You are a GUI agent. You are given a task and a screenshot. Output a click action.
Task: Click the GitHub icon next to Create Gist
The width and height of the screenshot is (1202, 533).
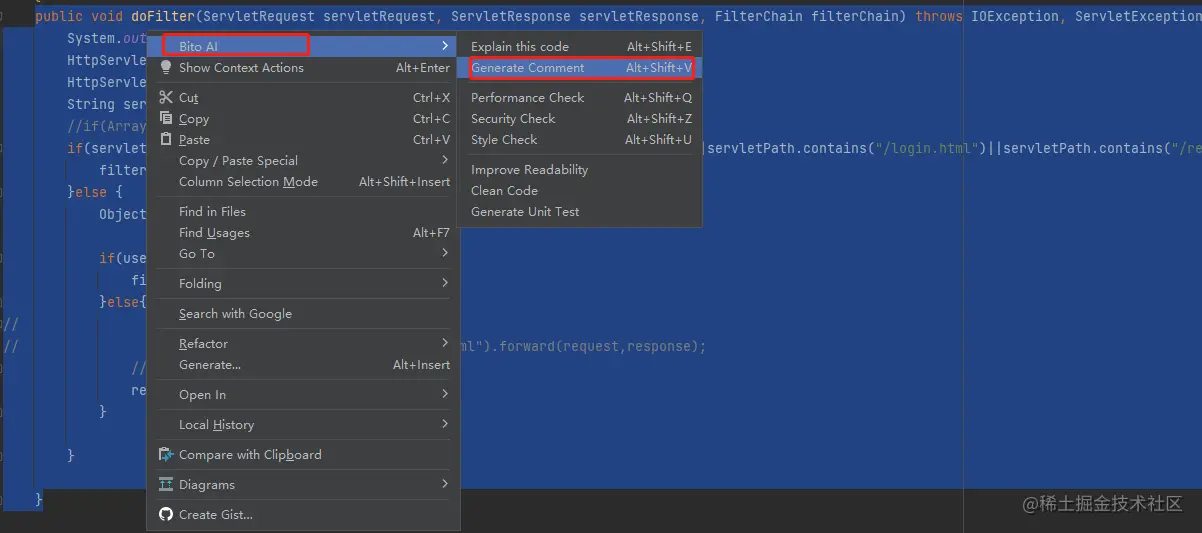tap(166, 514)
